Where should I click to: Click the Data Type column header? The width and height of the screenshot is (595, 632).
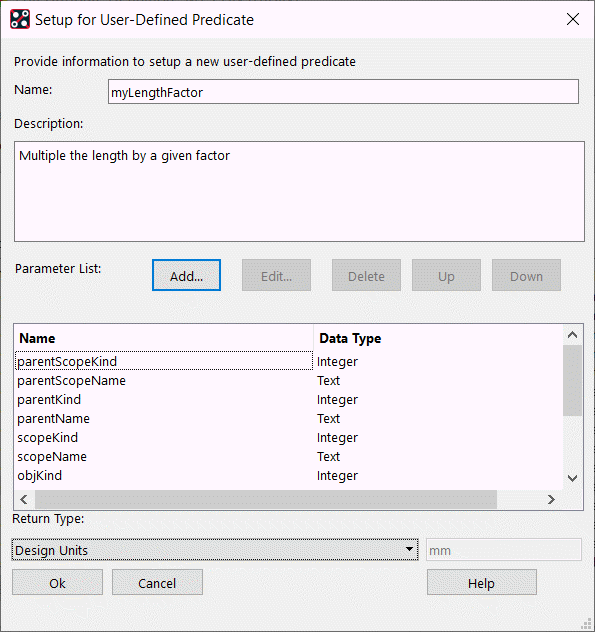click(438, 338)
